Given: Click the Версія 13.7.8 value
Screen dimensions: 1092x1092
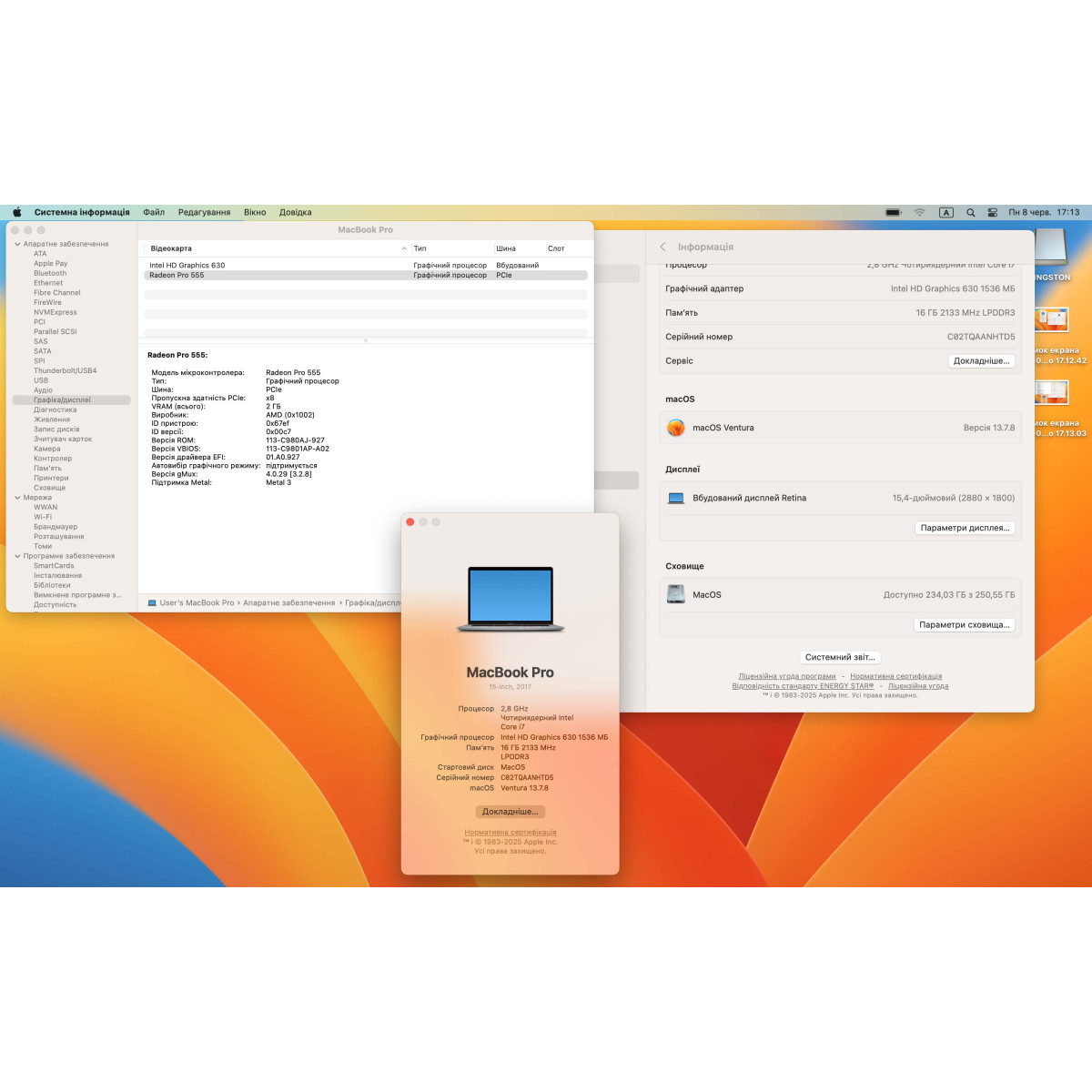Looking at the screenshot, I should click(989, 428).
